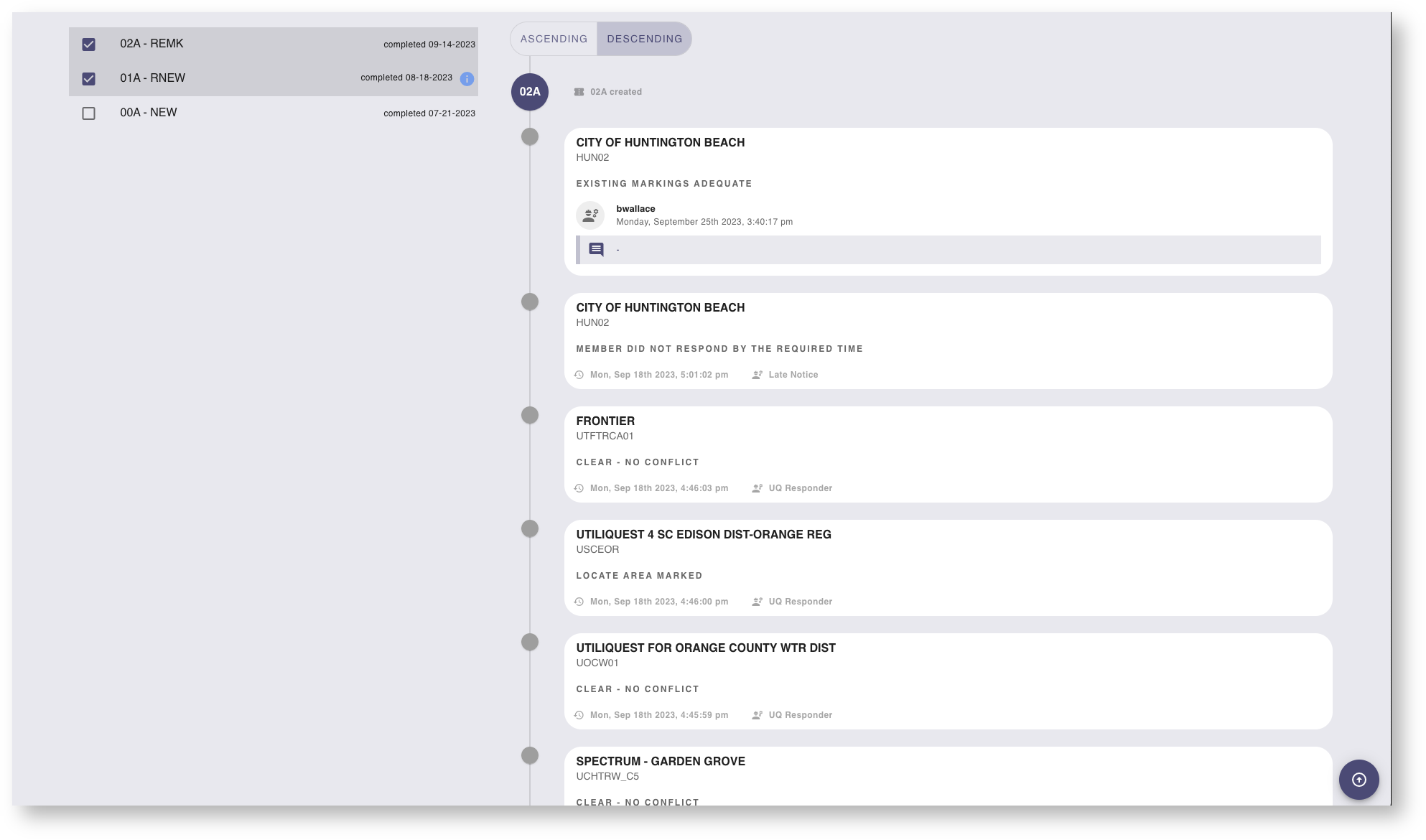This screenshot has width=1426, height=840.
Task: Check the 00A - NEW checkbox
Action: [88, 113]
